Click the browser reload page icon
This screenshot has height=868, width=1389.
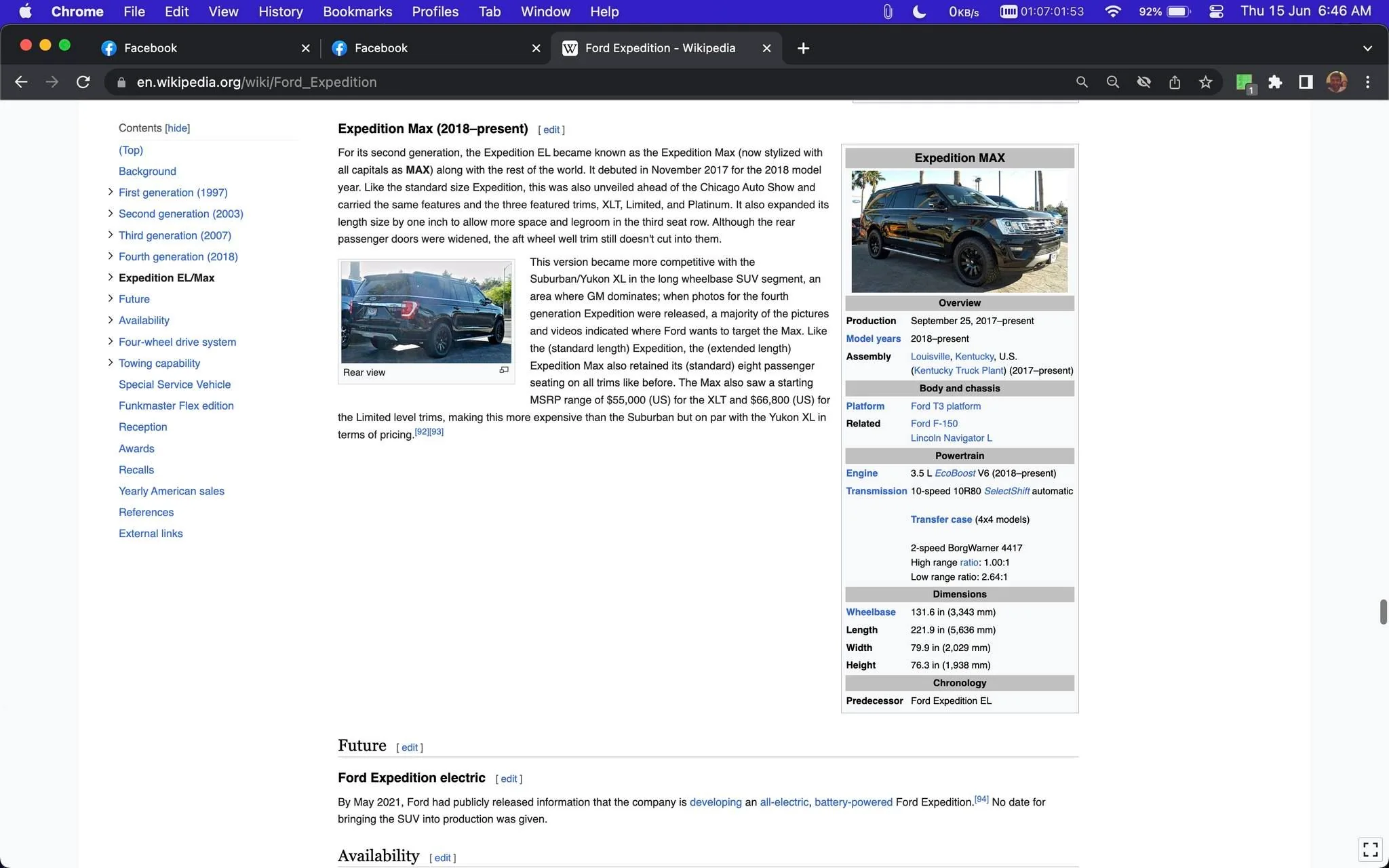83,82
